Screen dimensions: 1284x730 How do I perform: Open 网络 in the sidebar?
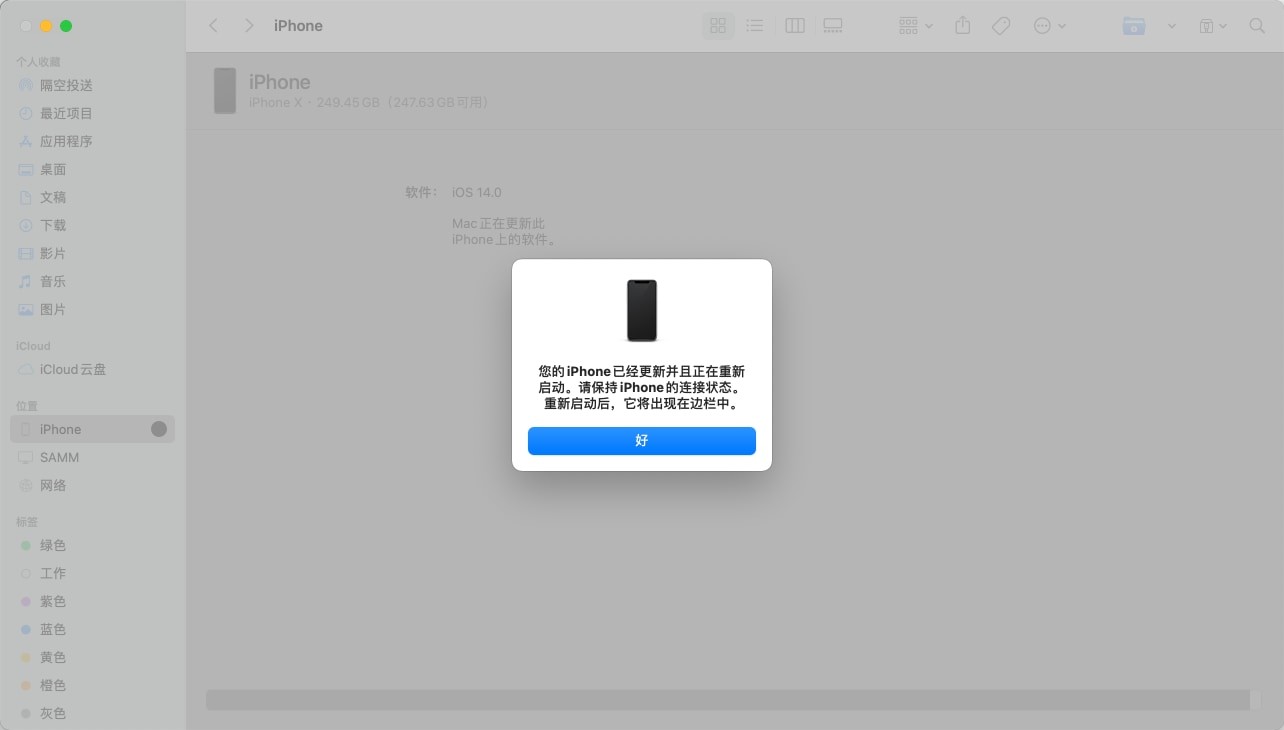(92, 486)
